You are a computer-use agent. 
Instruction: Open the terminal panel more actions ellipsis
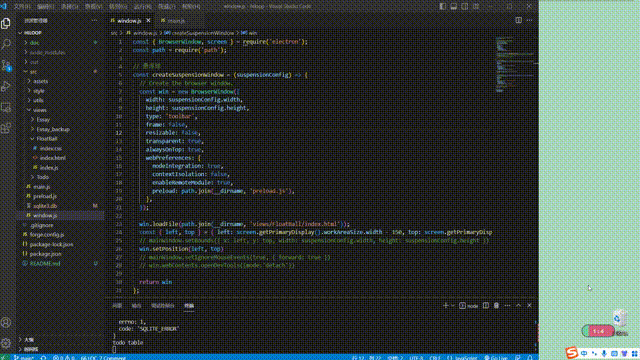click(x=507, y=305)
